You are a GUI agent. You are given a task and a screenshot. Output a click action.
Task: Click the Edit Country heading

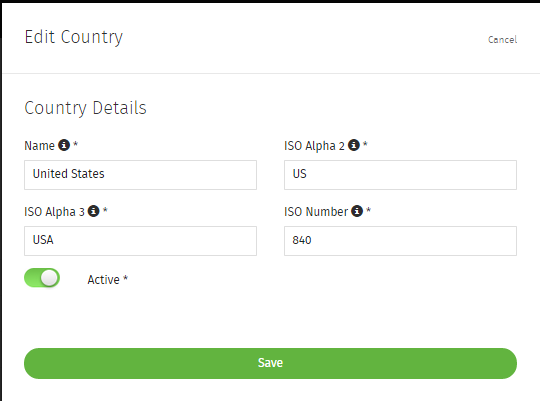point(74,37)
